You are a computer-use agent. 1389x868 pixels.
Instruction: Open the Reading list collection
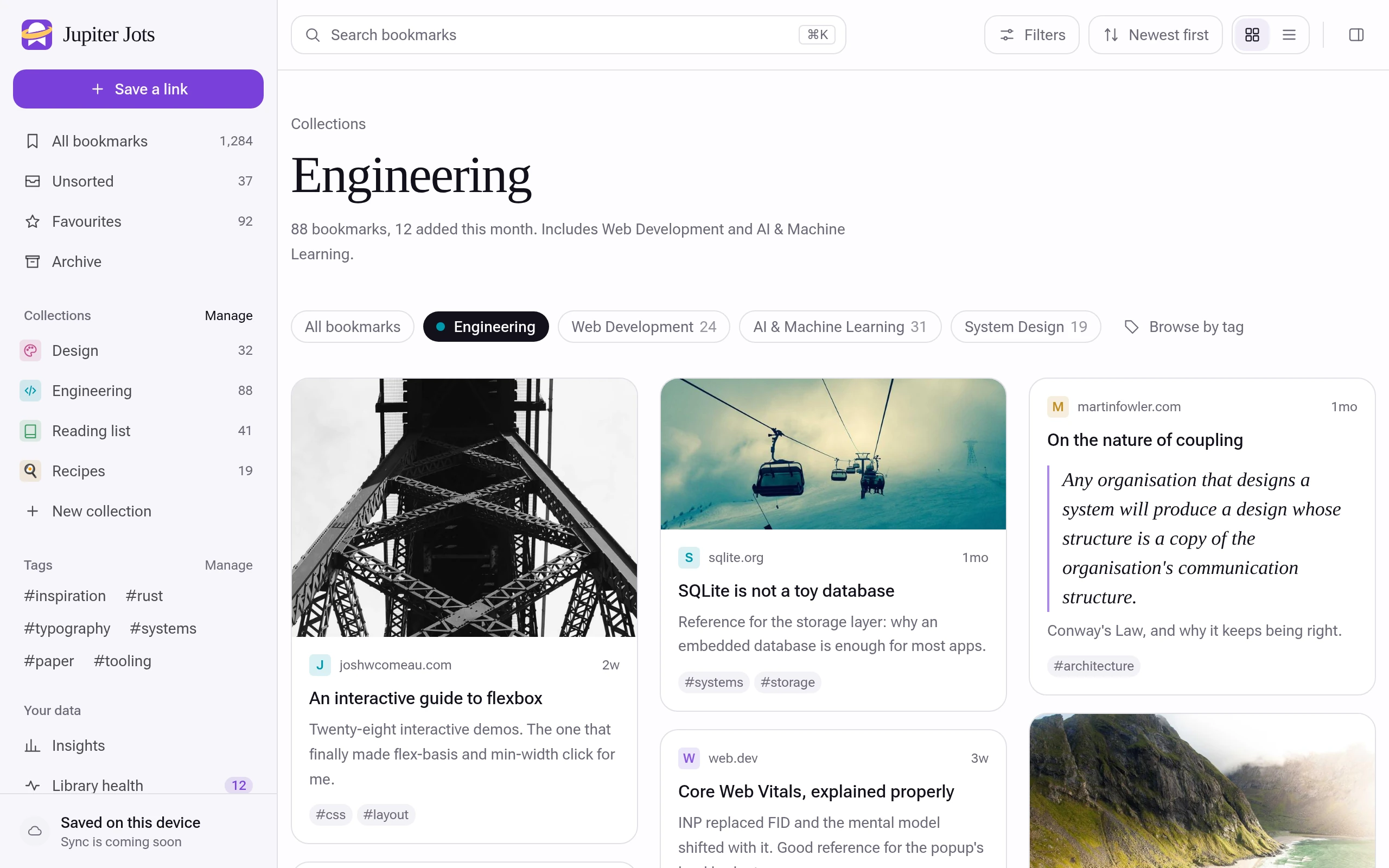138,431
